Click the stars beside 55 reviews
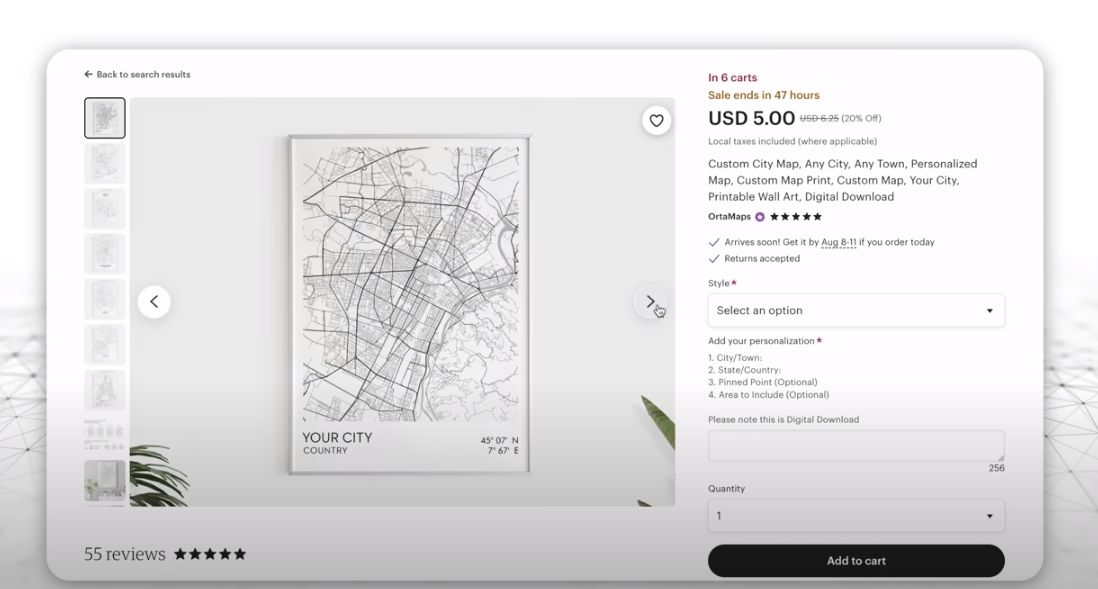Viewport: 1098px width, 589px height. tap(210, 554)
